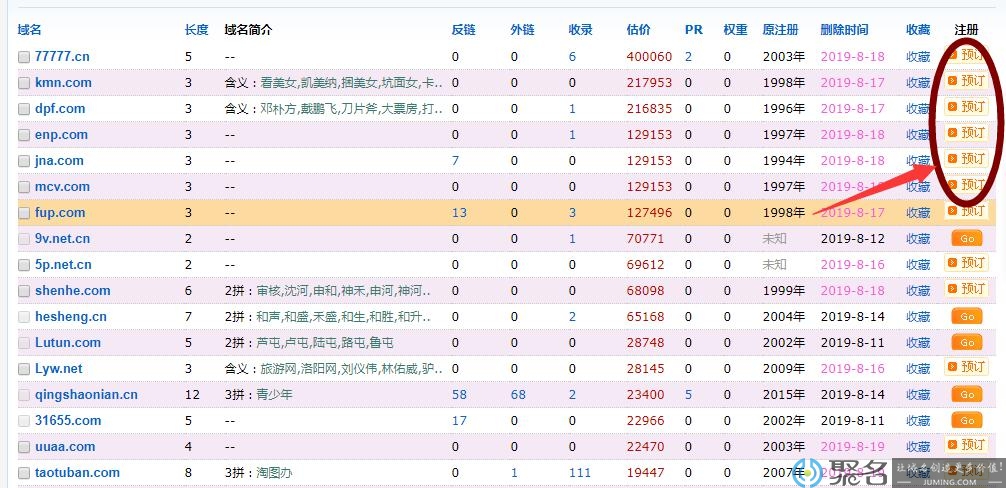1006x488 pixels.
Task: Select the Lyw.net checkbox
Action: point(24,369)
